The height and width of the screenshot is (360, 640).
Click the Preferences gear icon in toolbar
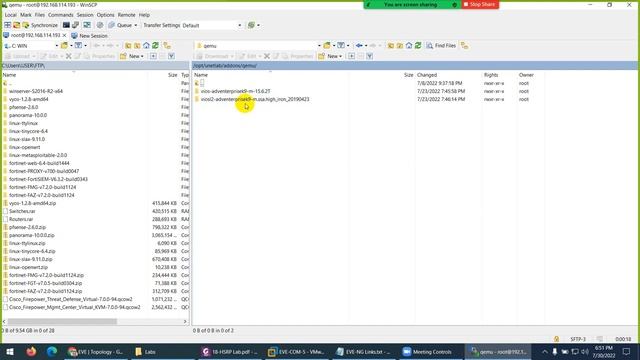click(100, 25)
